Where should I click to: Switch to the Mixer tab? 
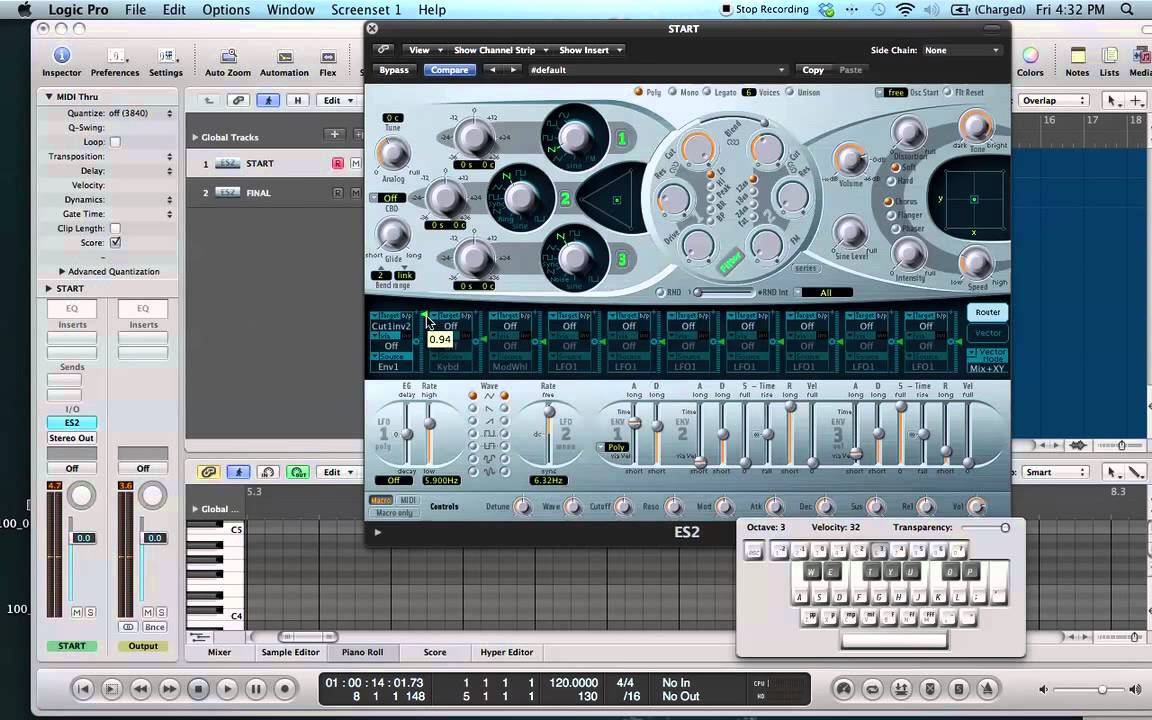(x=219, y=652)
